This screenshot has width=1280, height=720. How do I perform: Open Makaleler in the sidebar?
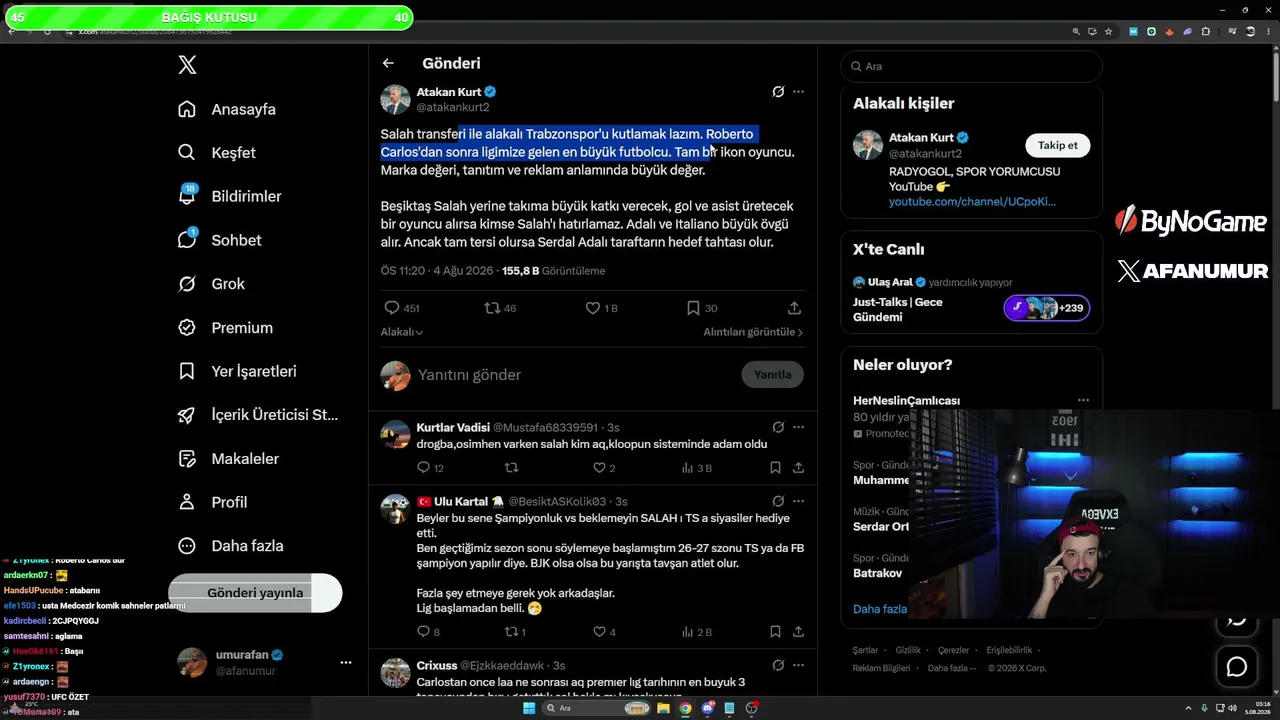tap(228, 459)
